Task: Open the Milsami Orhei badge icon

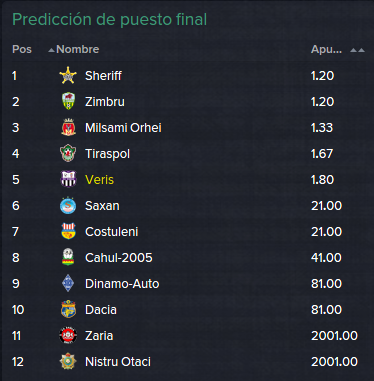Action: 68,127
